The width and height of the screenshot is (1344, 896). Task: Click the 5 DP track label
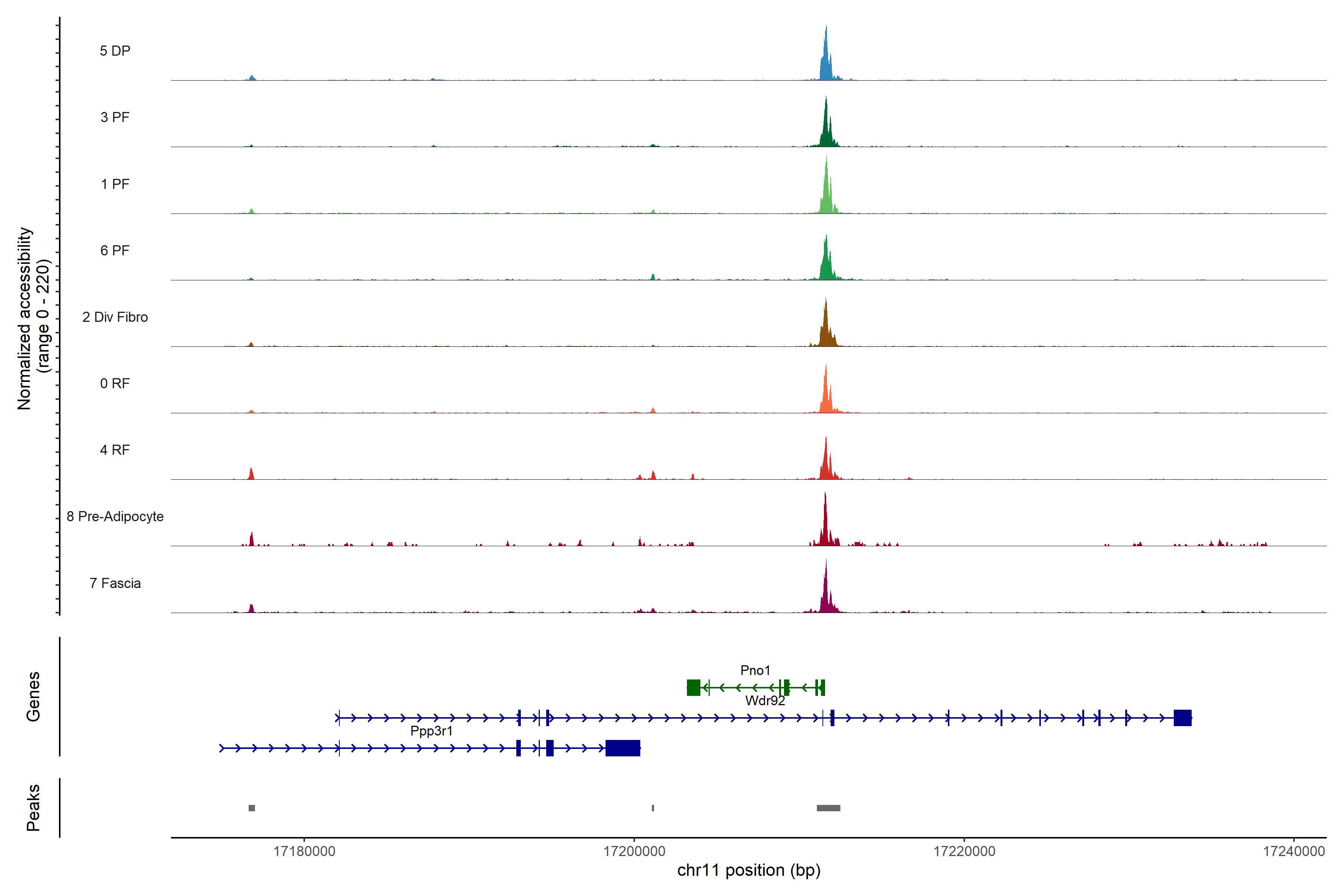[115, 51]
